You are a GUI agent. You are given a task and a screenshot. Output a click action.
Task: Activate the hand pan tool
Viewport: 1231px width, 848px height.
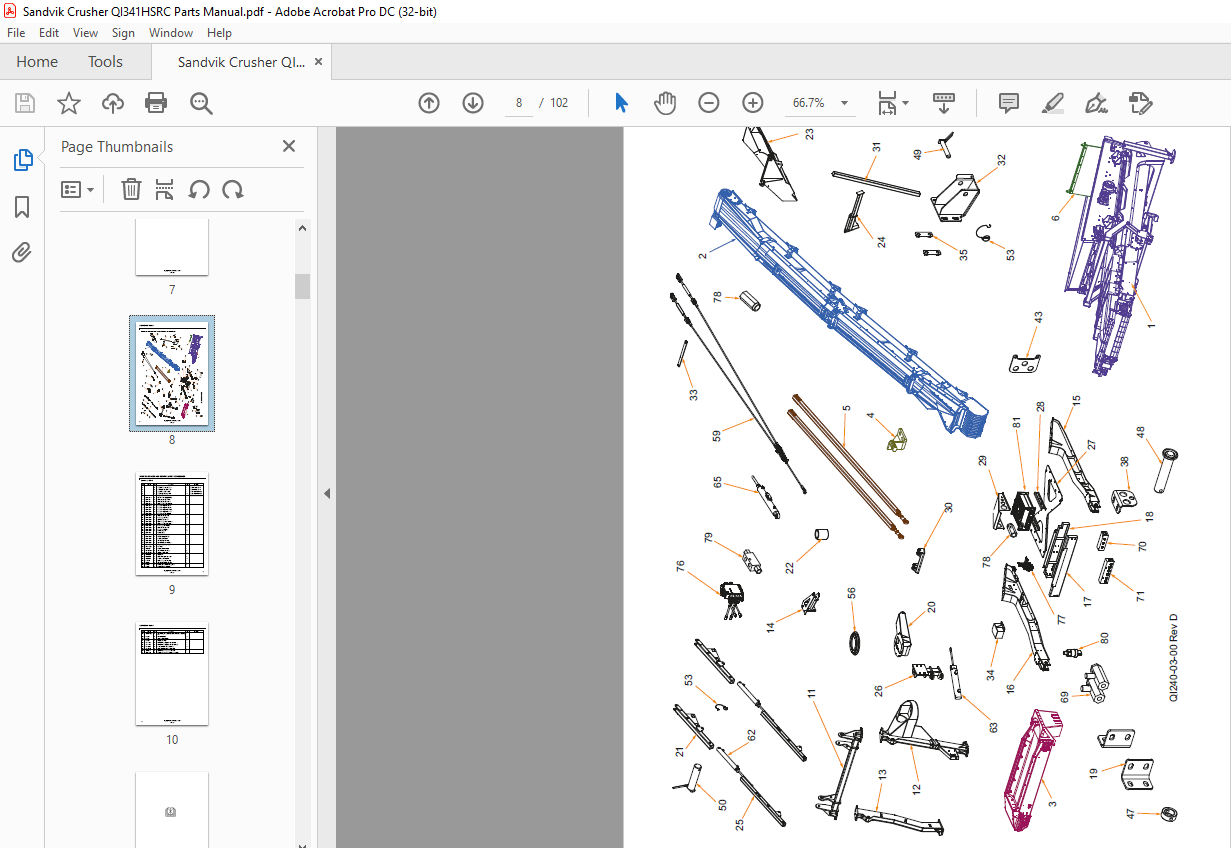tap(665, 103)
